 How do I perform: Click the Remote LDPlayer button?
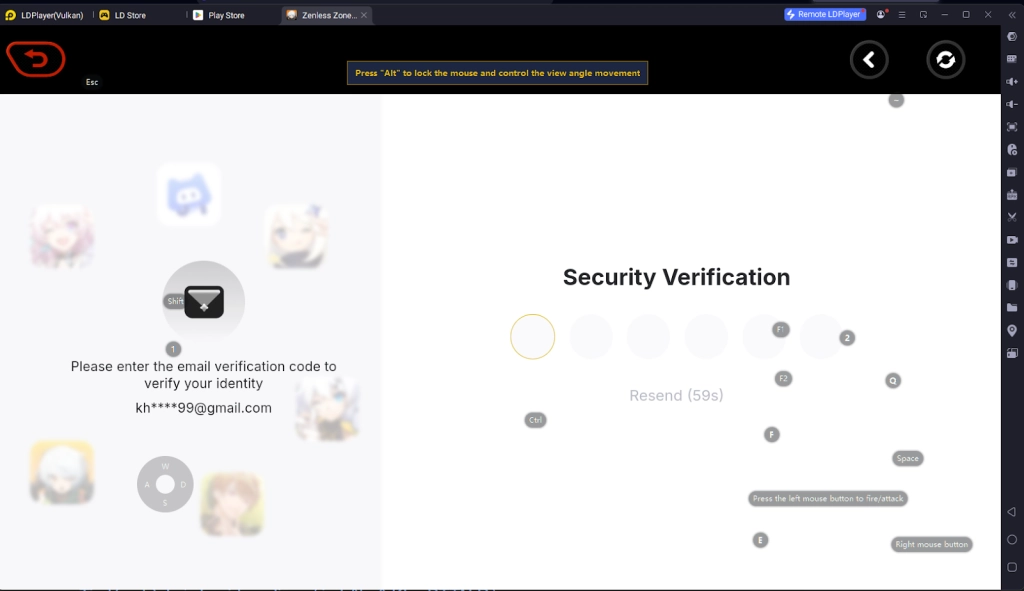point(825,14)
